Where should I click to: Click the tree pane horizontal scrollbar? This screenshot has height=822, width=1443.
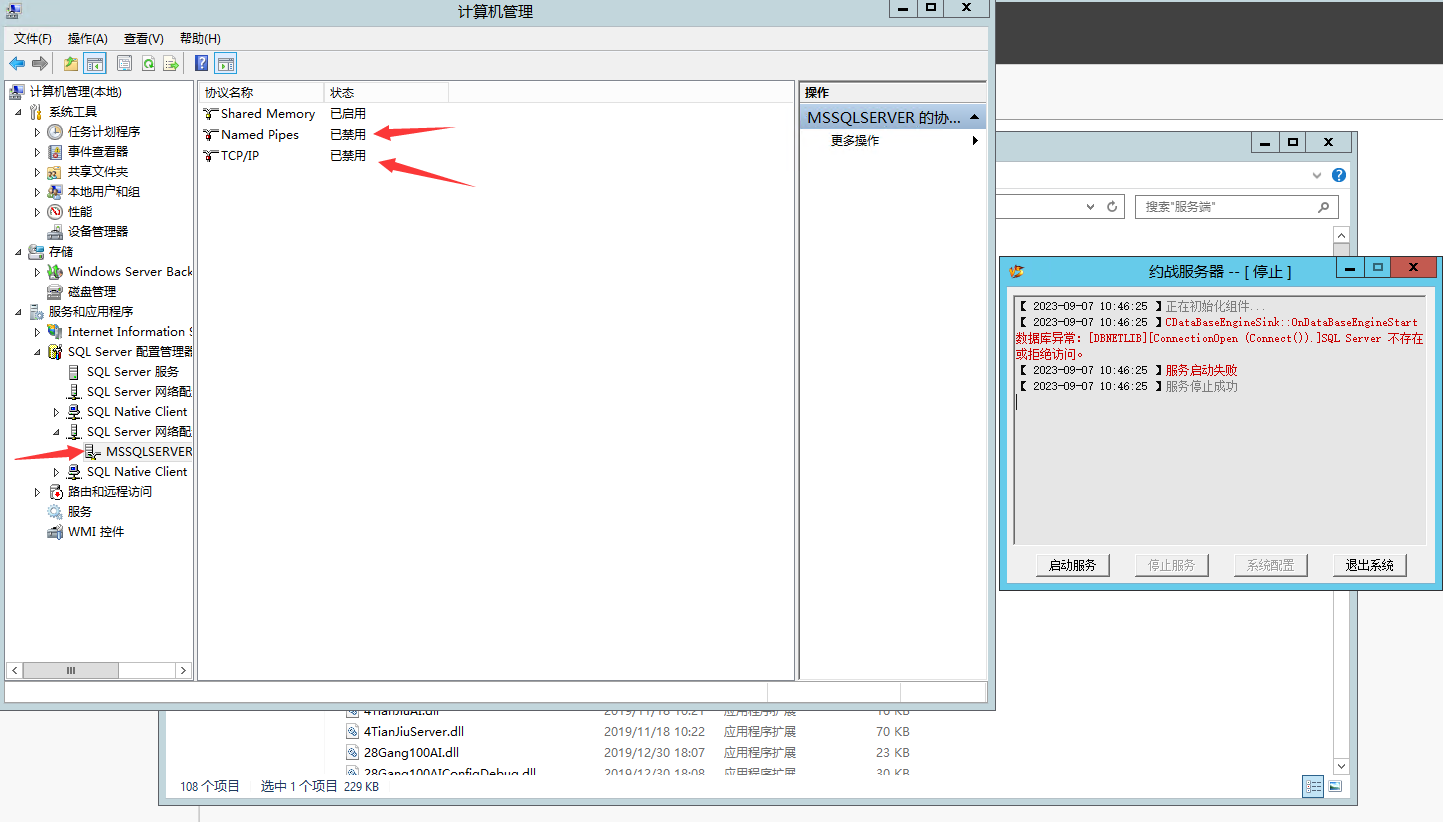coord(98,670)
